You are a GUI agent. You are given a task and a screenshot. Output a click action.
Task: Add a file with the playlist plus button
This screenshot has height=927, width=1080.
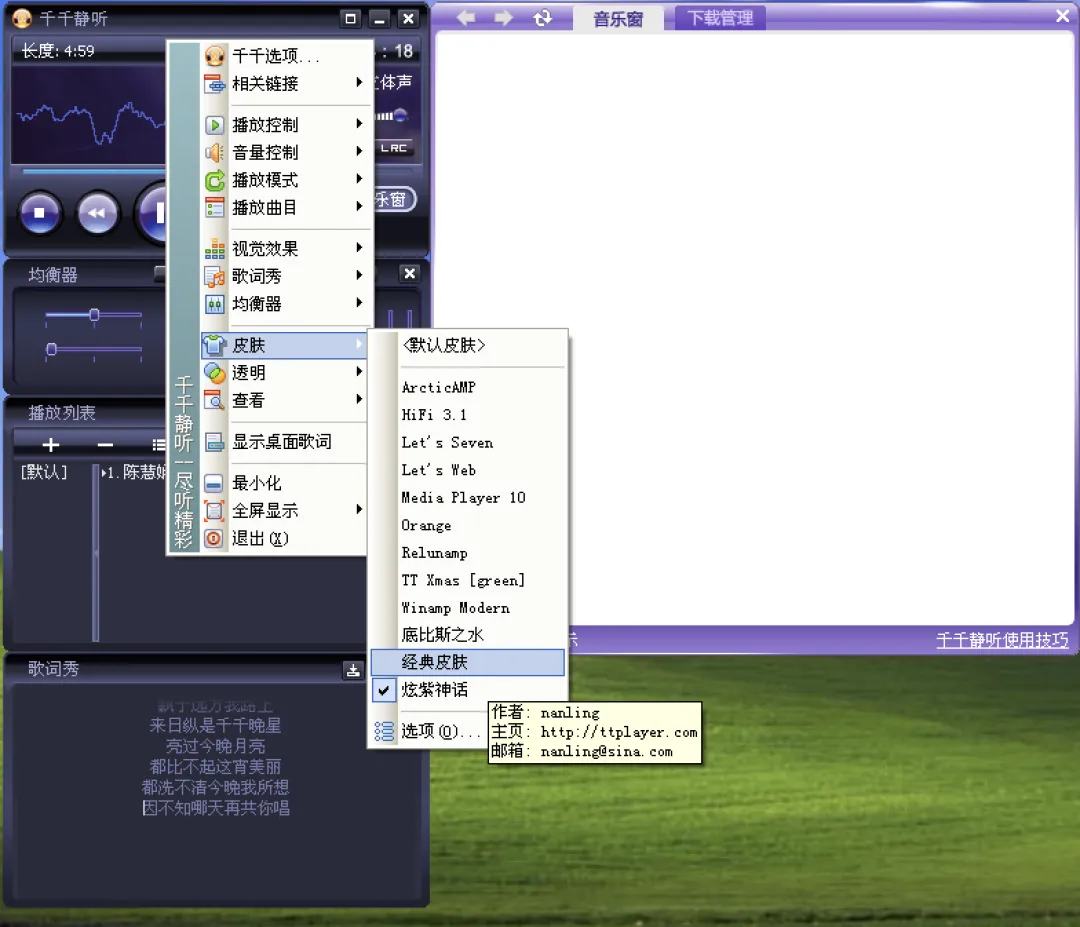[x=50, y=445]
